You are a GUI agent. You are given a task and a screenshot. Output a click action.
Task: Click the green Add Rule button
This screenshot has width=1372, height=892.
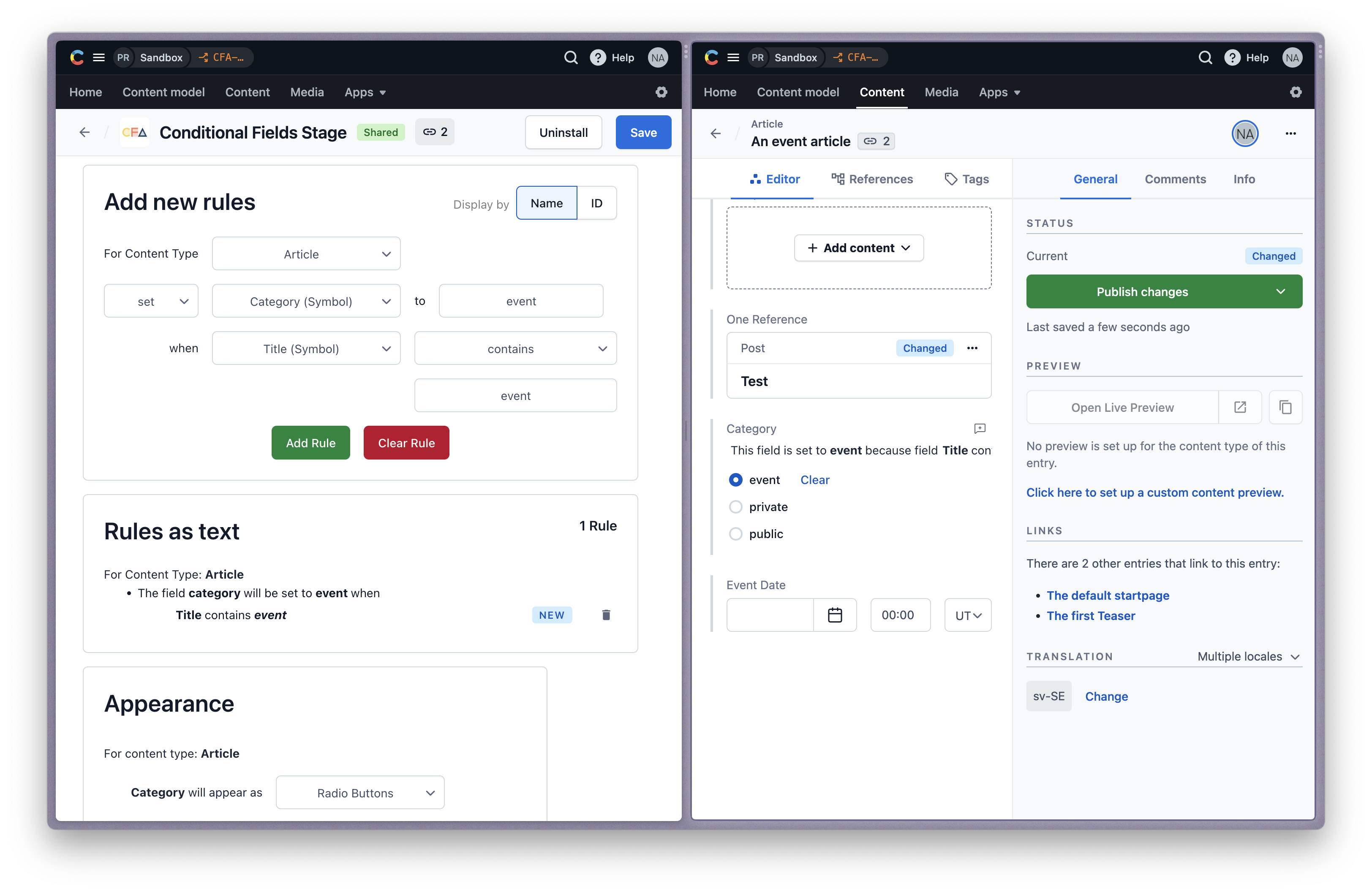coord(310,443)
